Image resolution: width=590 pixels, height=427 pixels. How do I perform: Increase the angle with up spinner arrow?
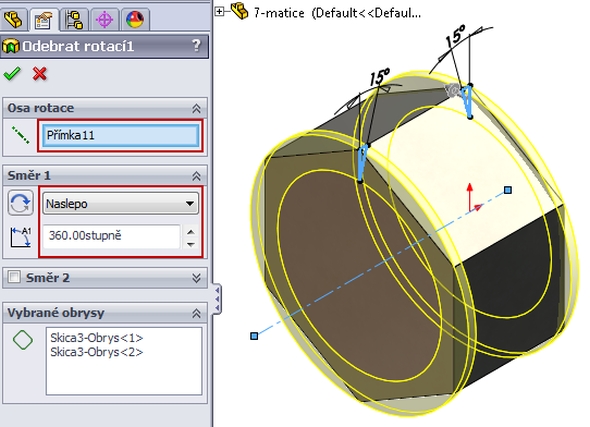pos(191,231)
